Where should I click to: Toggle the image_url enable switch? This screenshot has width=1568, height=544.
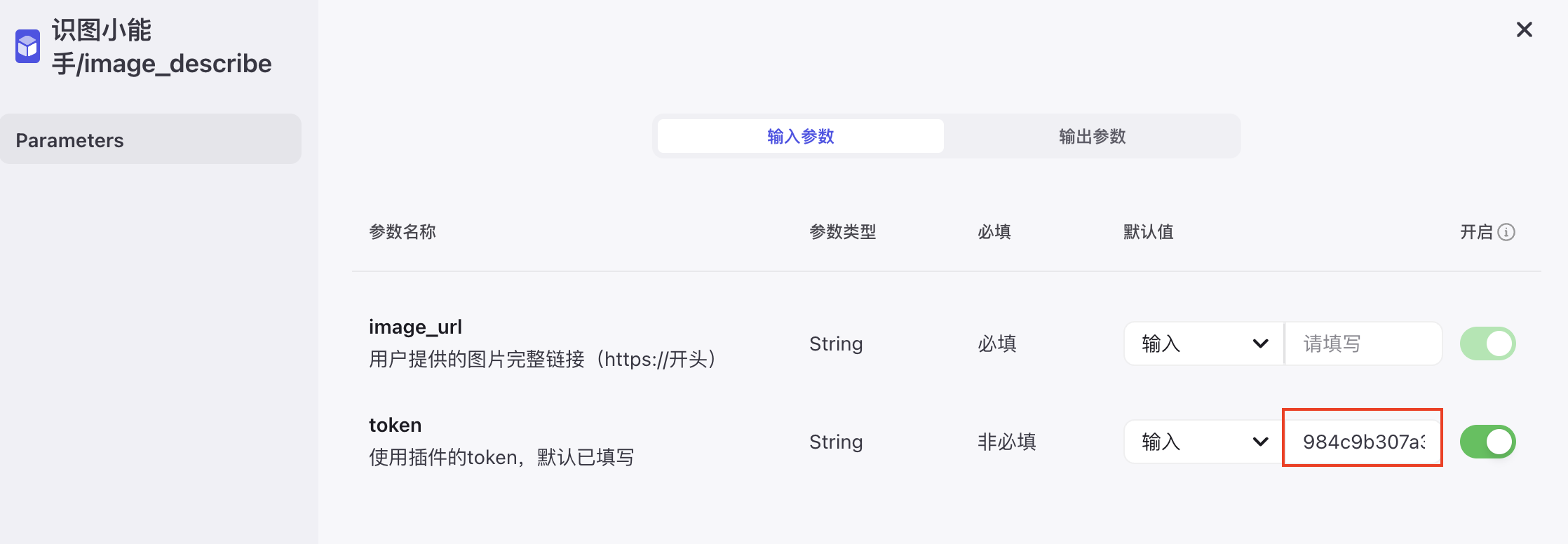click(1487, 344)
